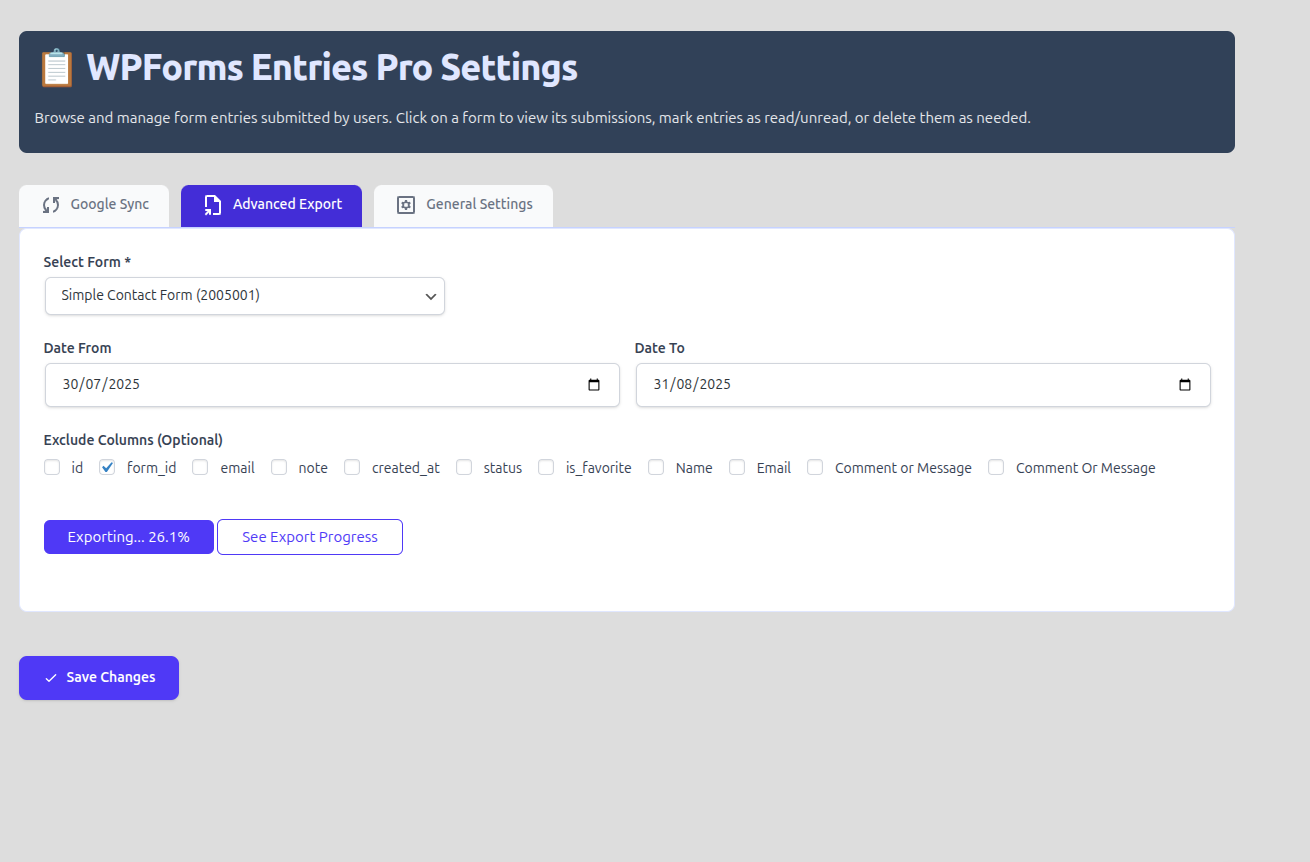Click the checkmark icon on Save Changes

click(x=51, y=678)
